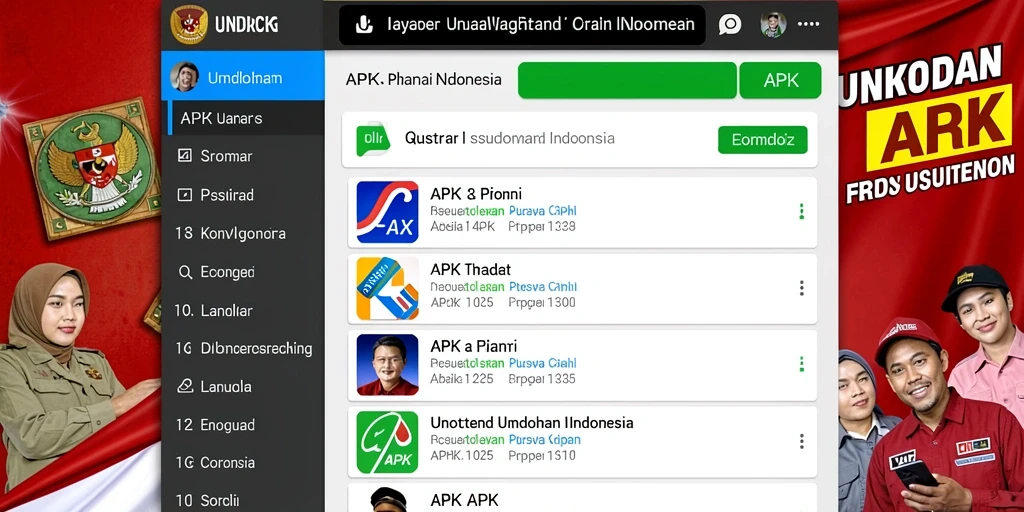Click the green Eomdoz button
The height and width of the screenshot is (512, 1024).
point(762,140)
